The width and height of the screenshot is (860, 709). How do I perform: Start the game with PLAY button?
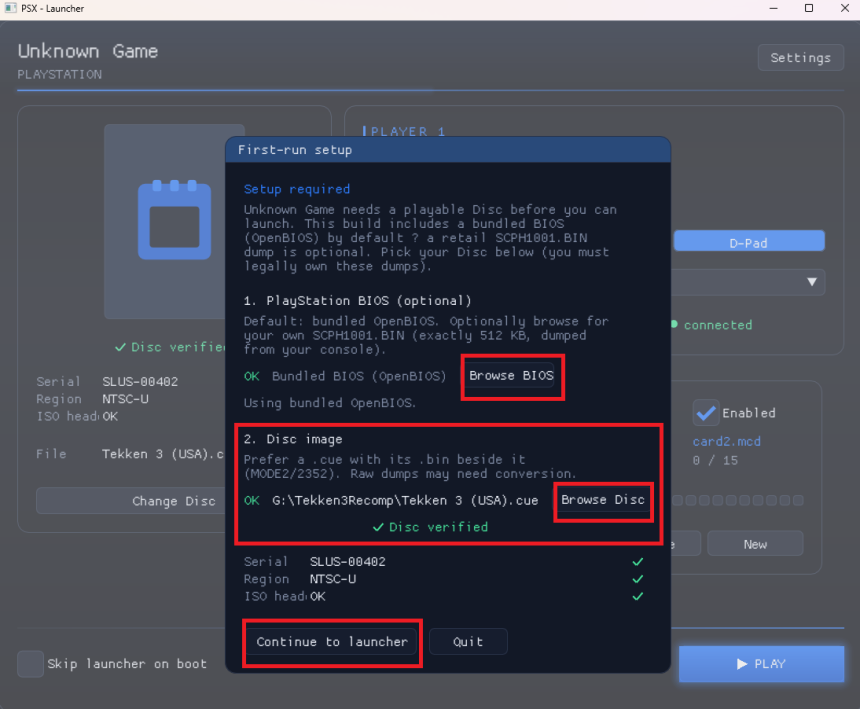pyautogui.click(x=761, y=663)
